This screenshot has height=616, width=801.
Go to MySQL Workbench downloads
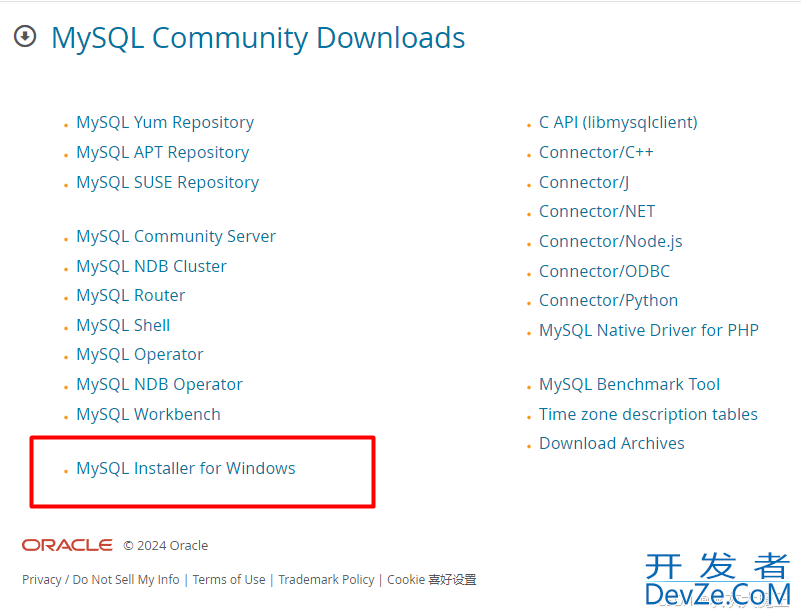[148, 414]
